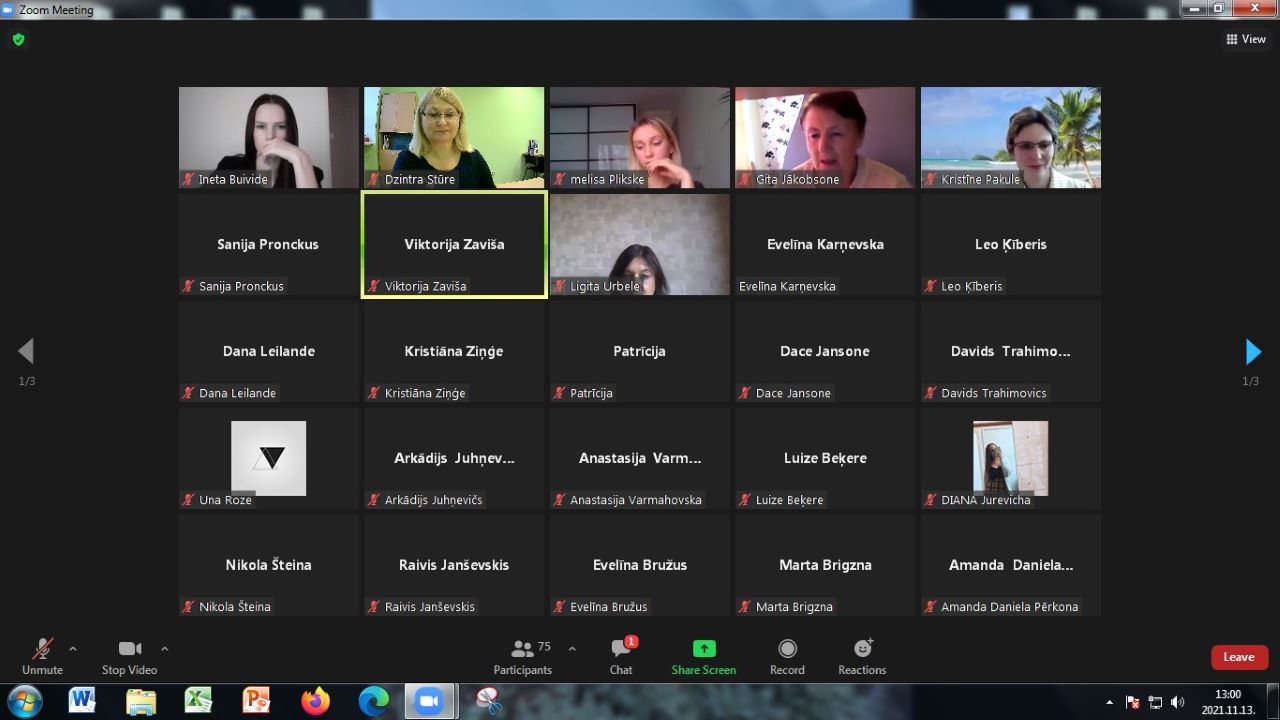Open the Reactions menu

pos(862,657)
